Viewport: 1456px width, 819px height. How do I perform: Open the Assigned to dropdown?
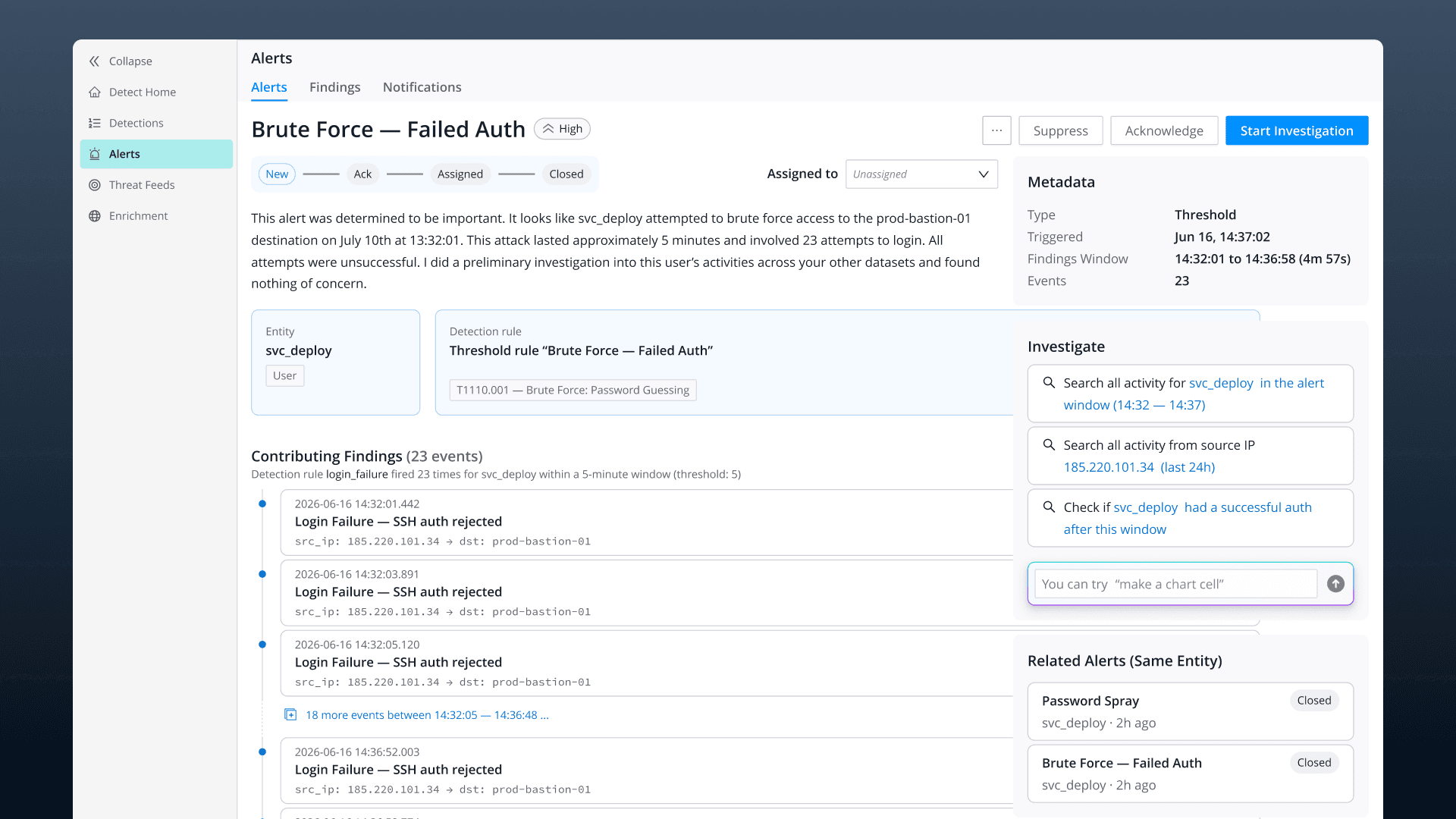[921, 174]
